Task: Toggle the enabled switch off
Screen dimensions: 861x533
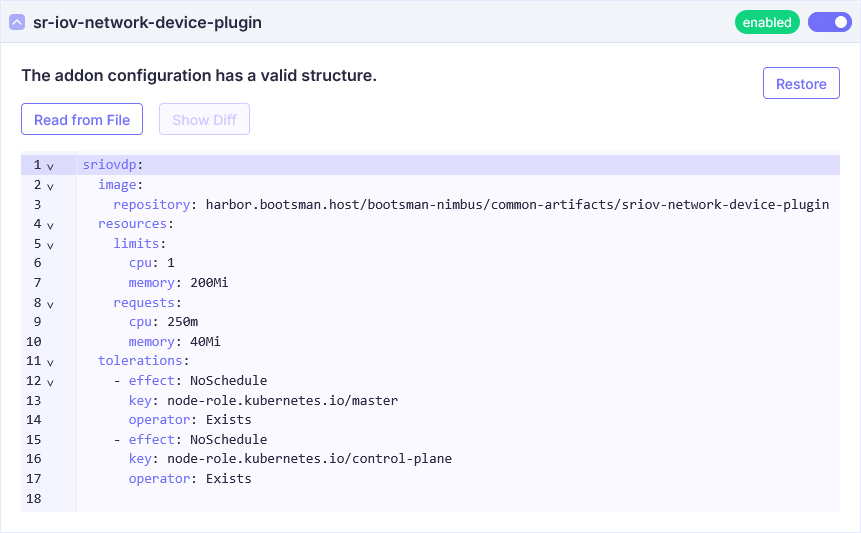Action: coord(830,22)
